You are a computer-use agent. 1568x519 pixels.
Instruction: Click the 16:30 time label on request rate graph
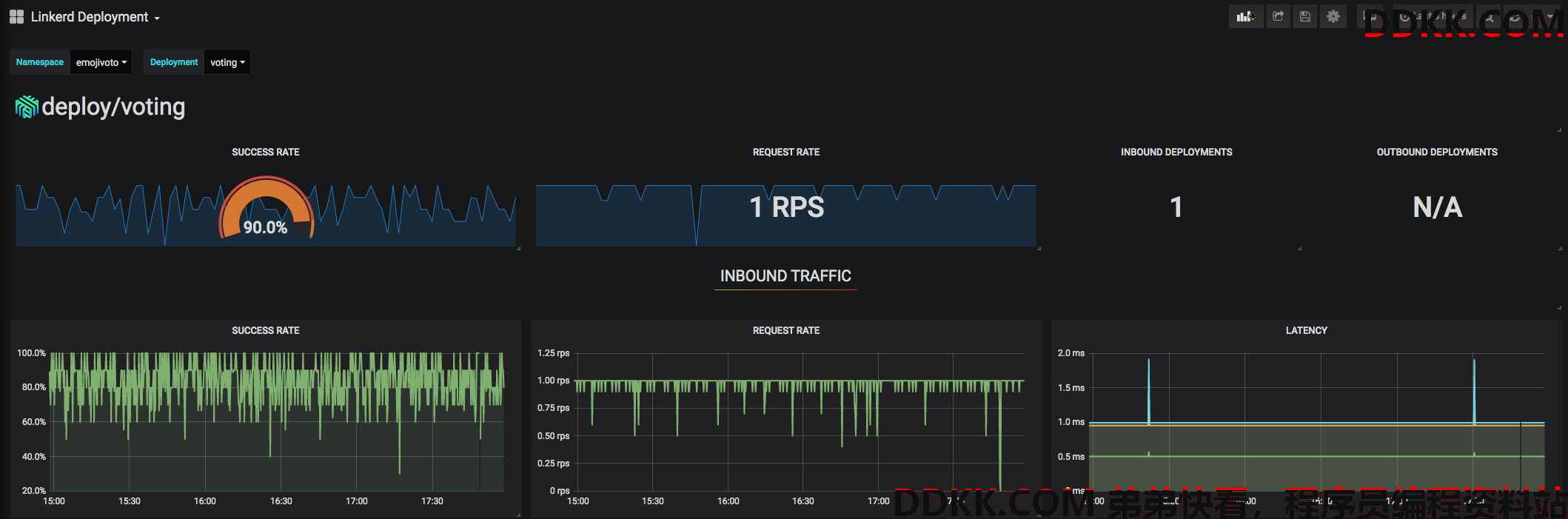coord(803,501)
